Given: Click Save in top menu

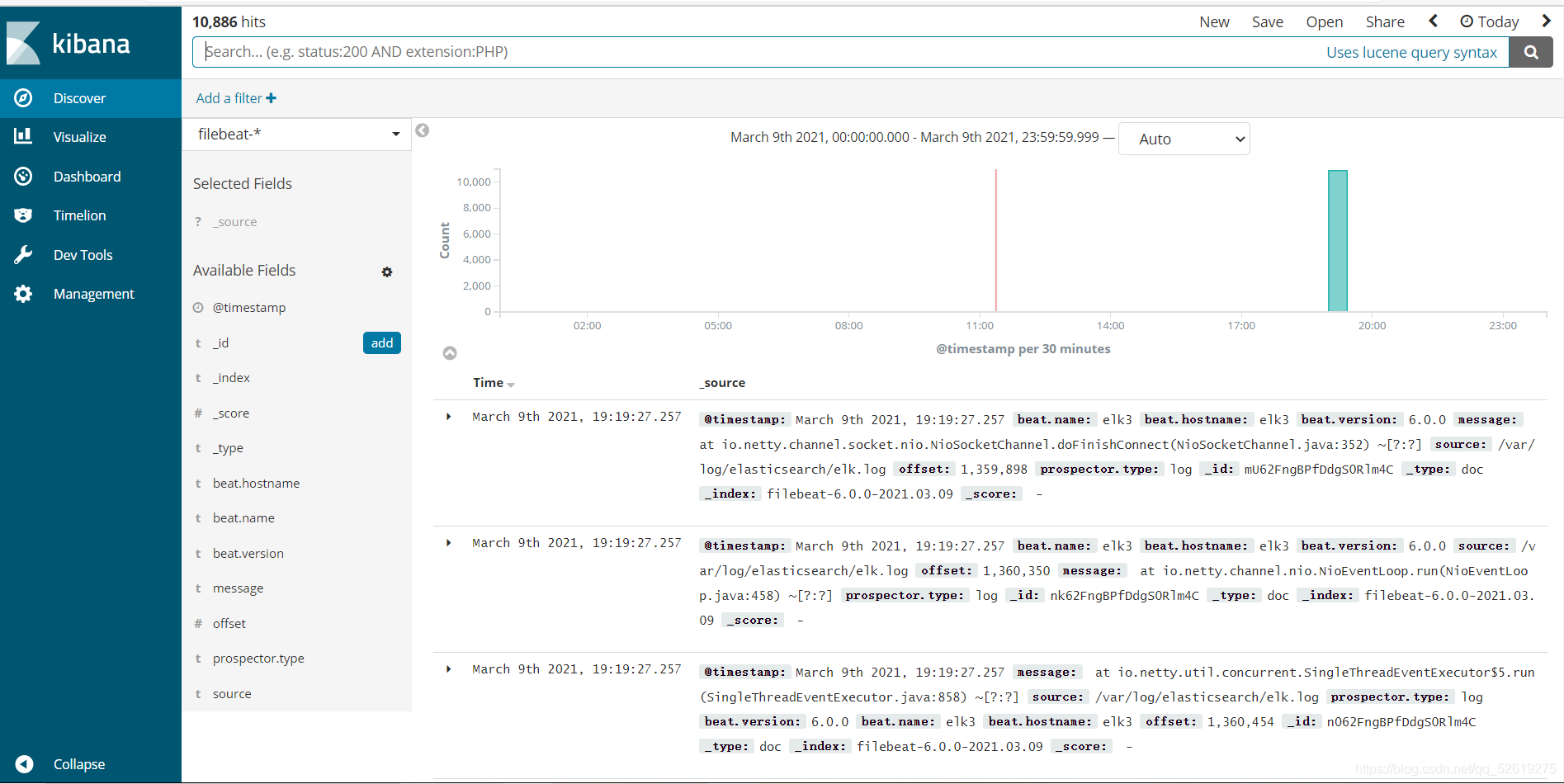Looking at the screenshot, I should pyautogui.click(x=1268, y=21).
